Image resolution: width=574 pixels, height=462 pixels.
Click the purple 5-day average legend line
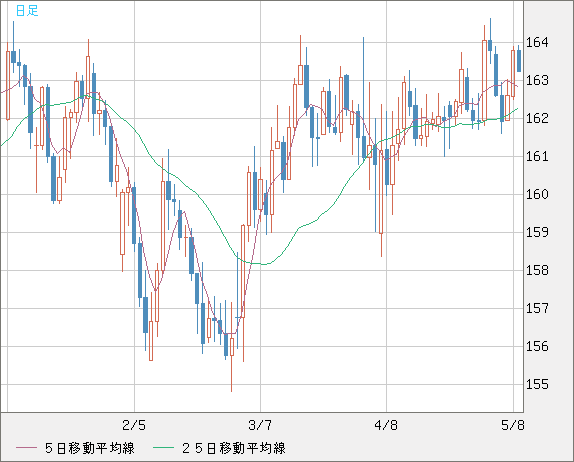[26, 448]
